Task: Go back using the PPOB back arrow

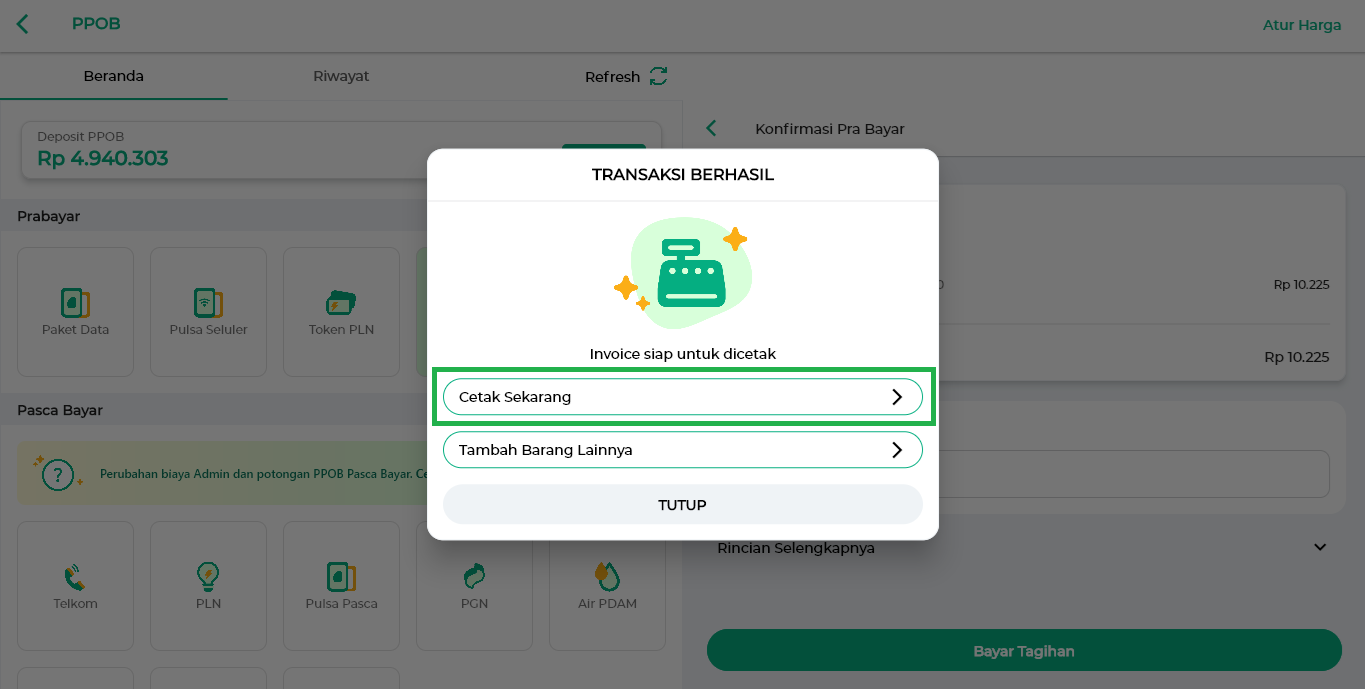Action: tap(22, 25)
